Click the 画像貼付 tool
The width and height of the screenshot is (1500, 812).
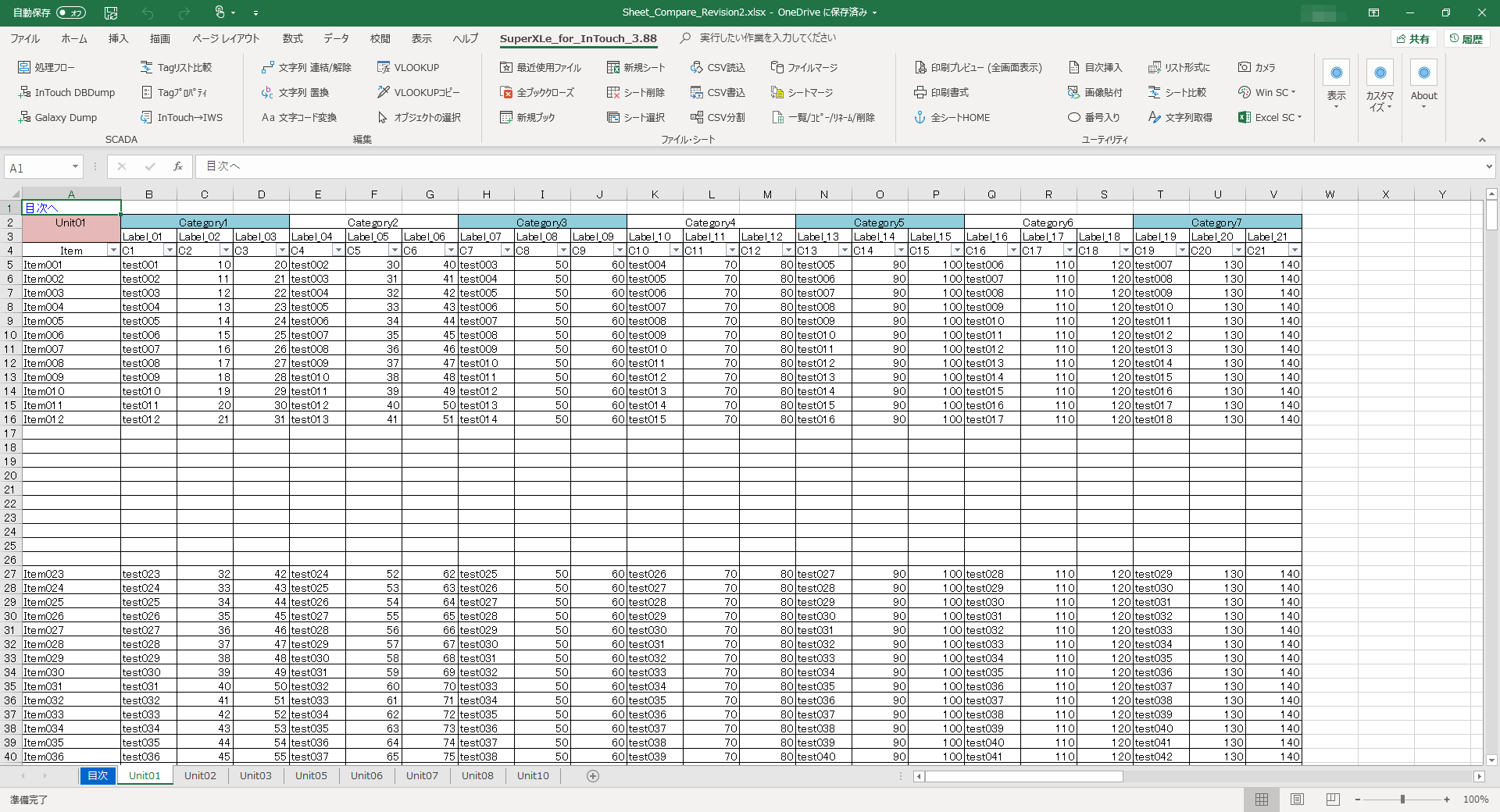tap(1095, 92)
